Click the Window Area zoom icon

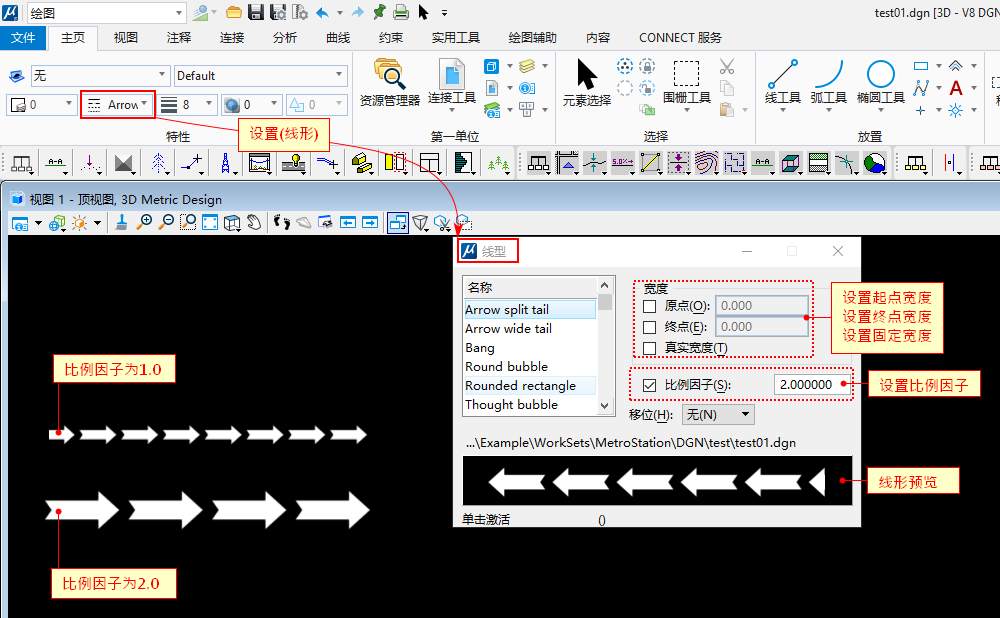pyautogui.click(x=188, y=222)
